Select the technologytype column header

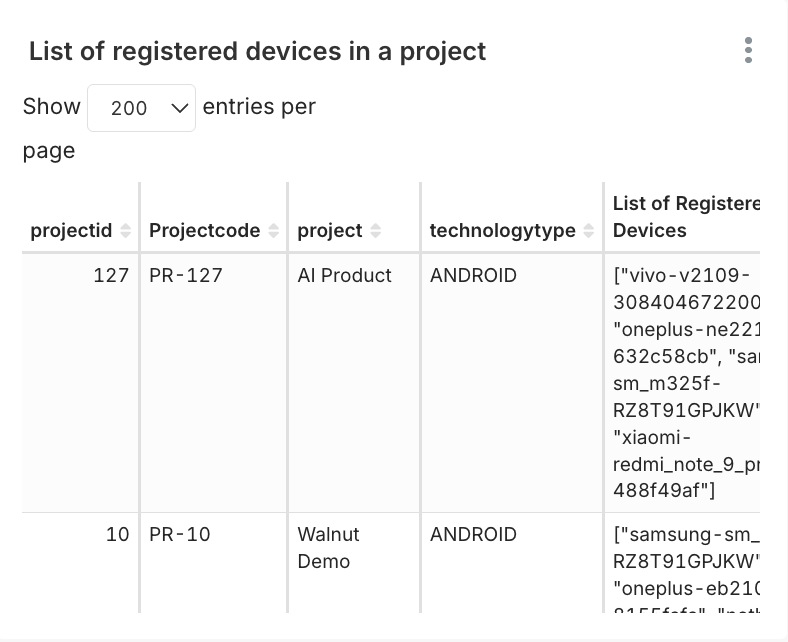[502, 231]
